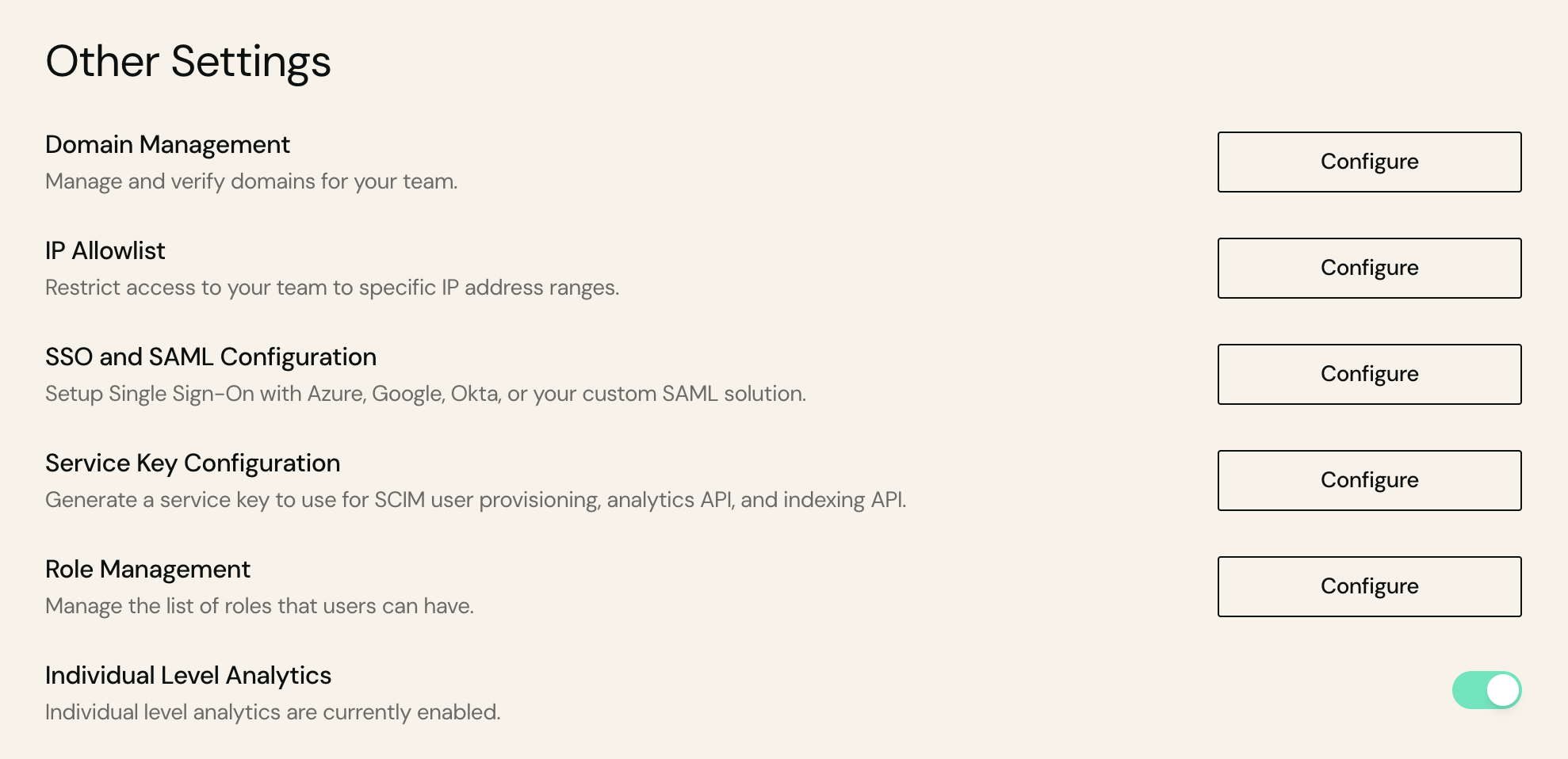The width and height of the screenshot is (1568, 759).
Task: Select the SSO and SAML Configuration title
Action: point(210,357)
